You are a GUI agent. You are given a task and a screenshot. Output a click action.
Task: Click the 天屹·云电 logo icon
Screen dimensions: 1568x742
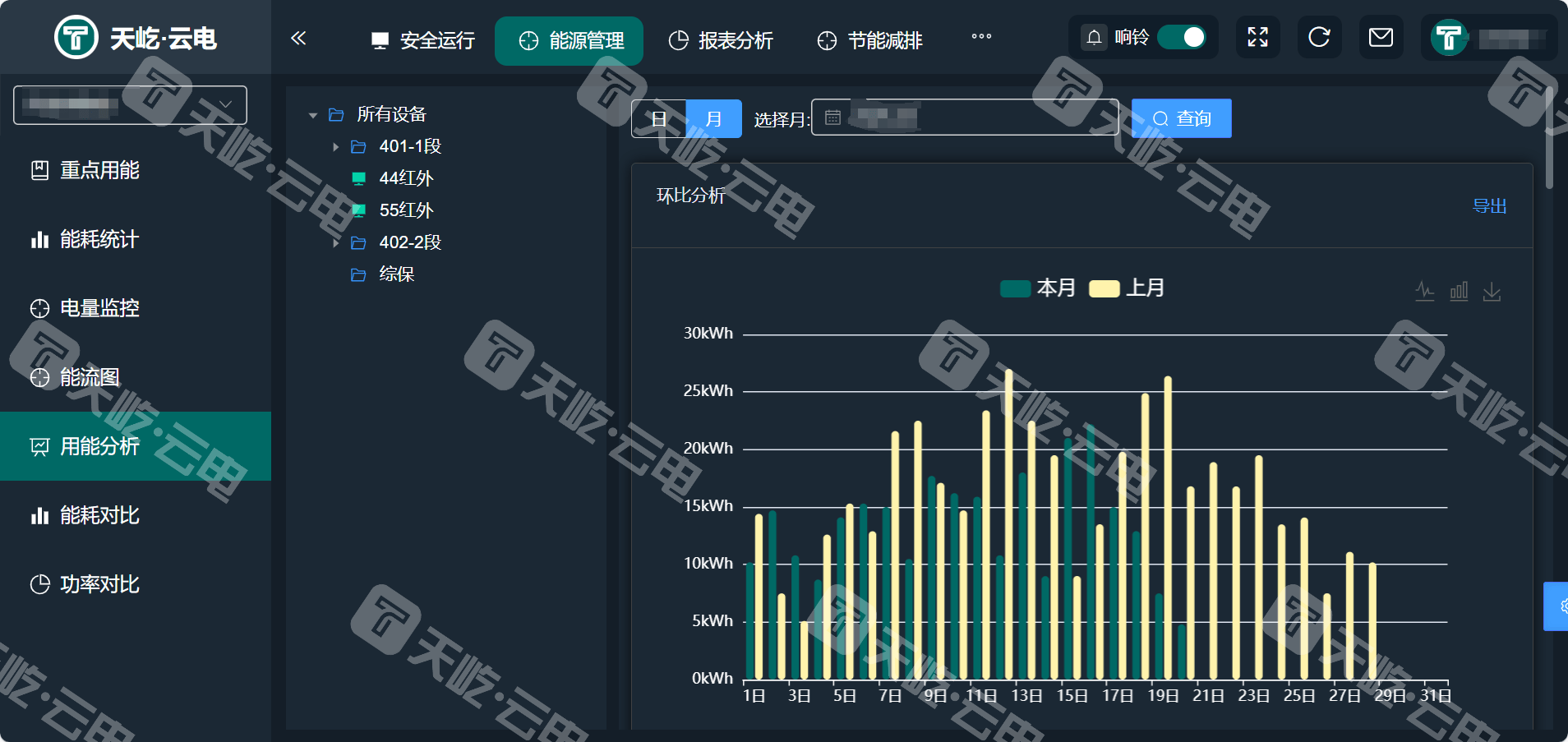(76, 38)
